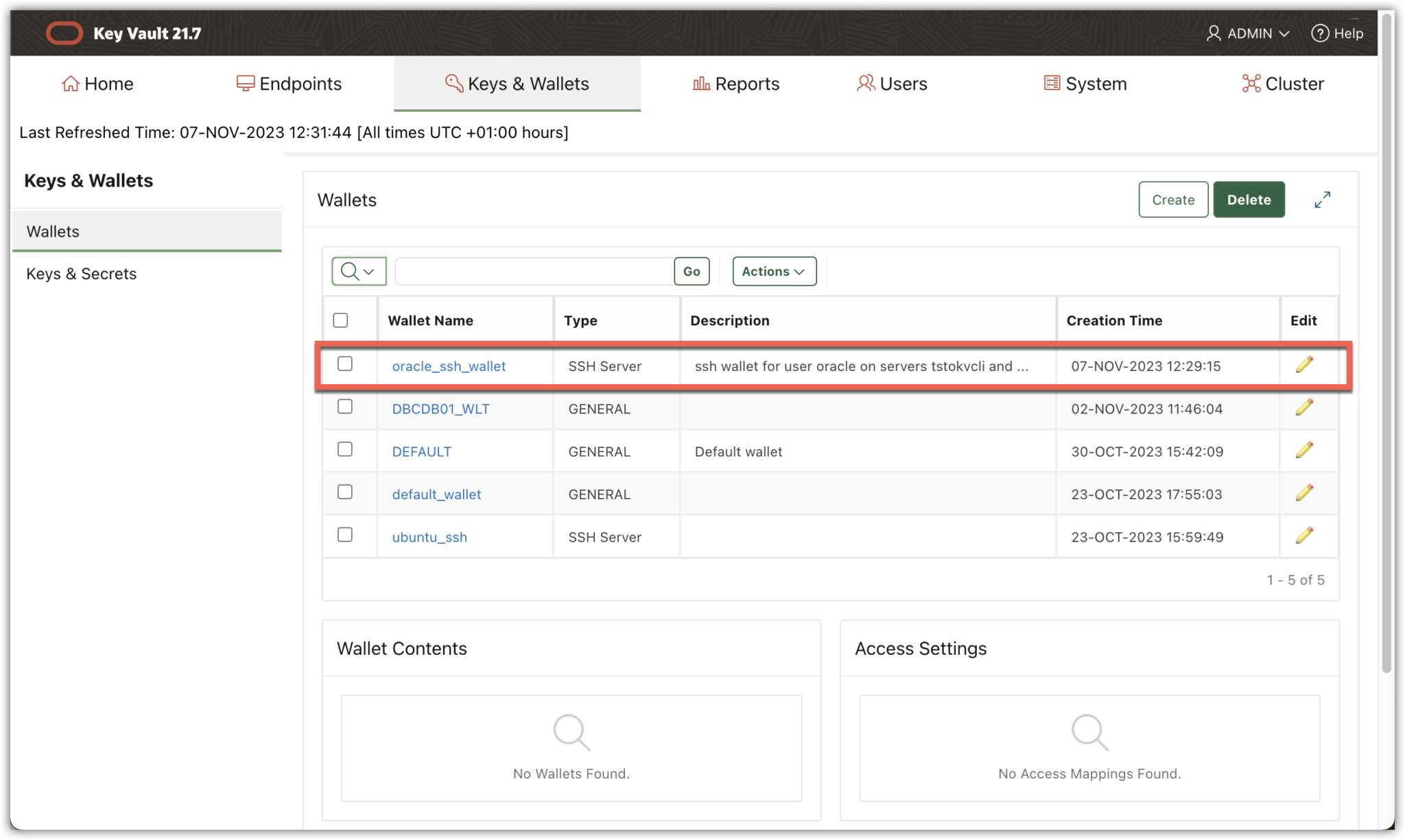The image size is (1405, 840).
Task: Click the expand Wallets region icon
Action: tap(1322, 200)
